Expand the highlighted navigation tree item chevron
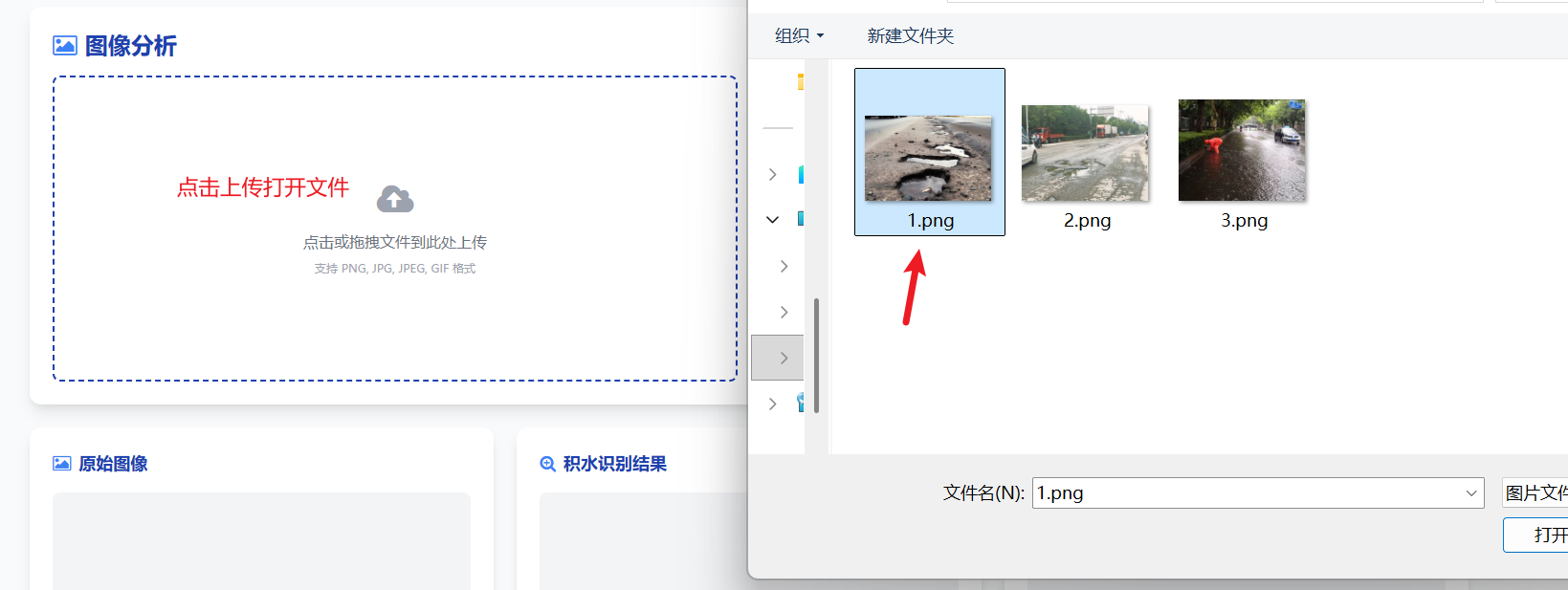1568x590 pixels. click(x=784, y=358)
